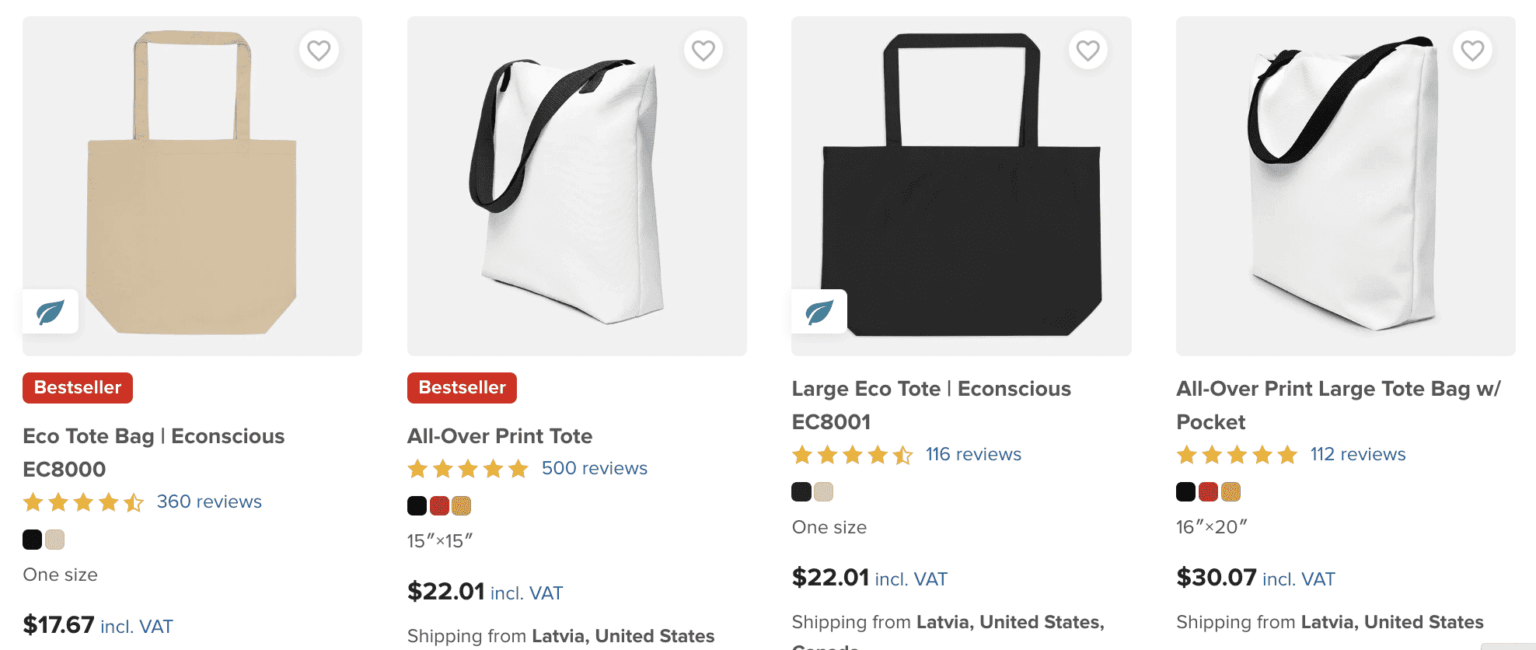Pick the beige swatch on Large Eco Tote
Screen dimensions: 1536x650
823,491
